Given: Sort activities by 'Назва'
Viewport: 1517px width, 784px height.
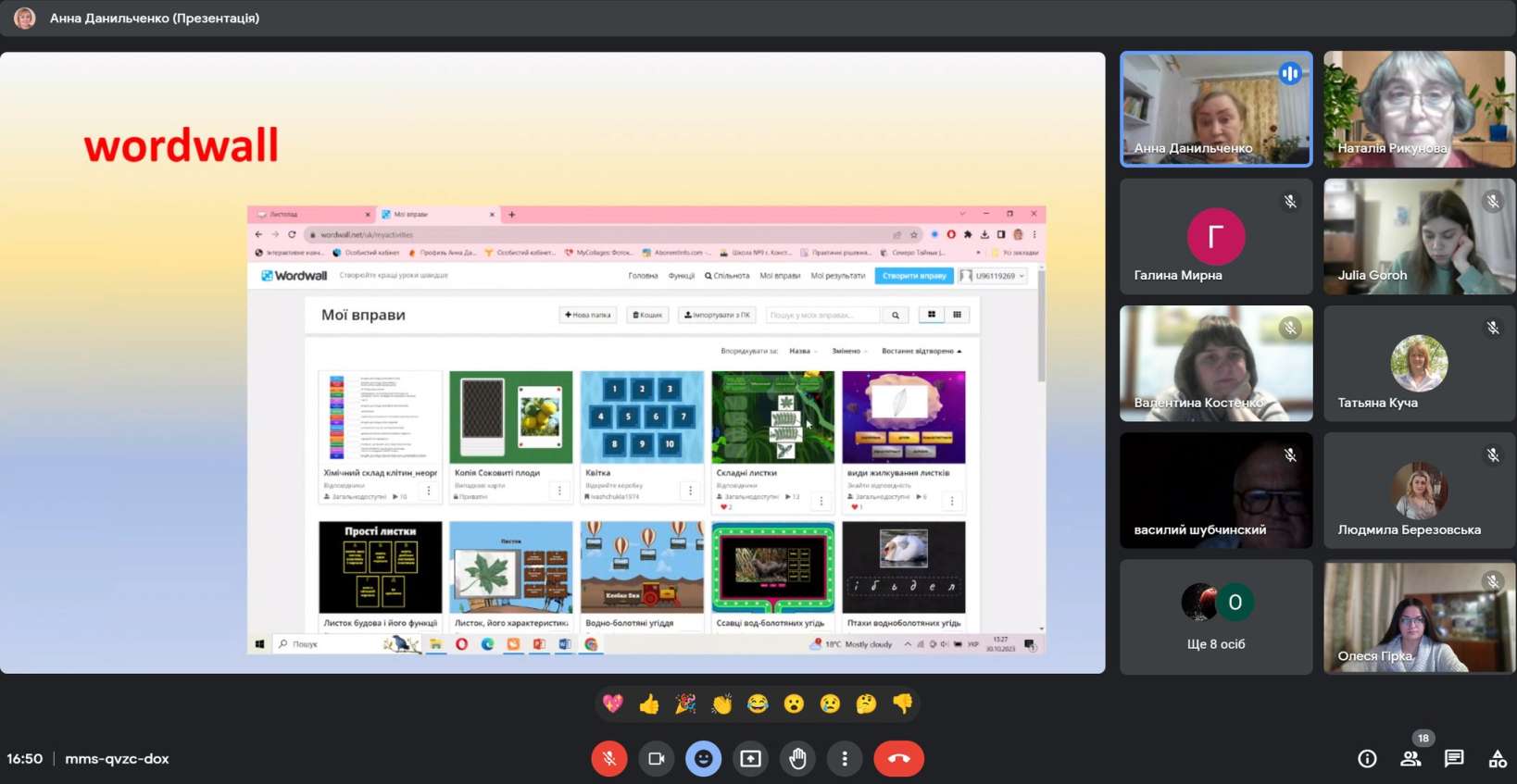Looking at the screenshot, I should (803, 351).
